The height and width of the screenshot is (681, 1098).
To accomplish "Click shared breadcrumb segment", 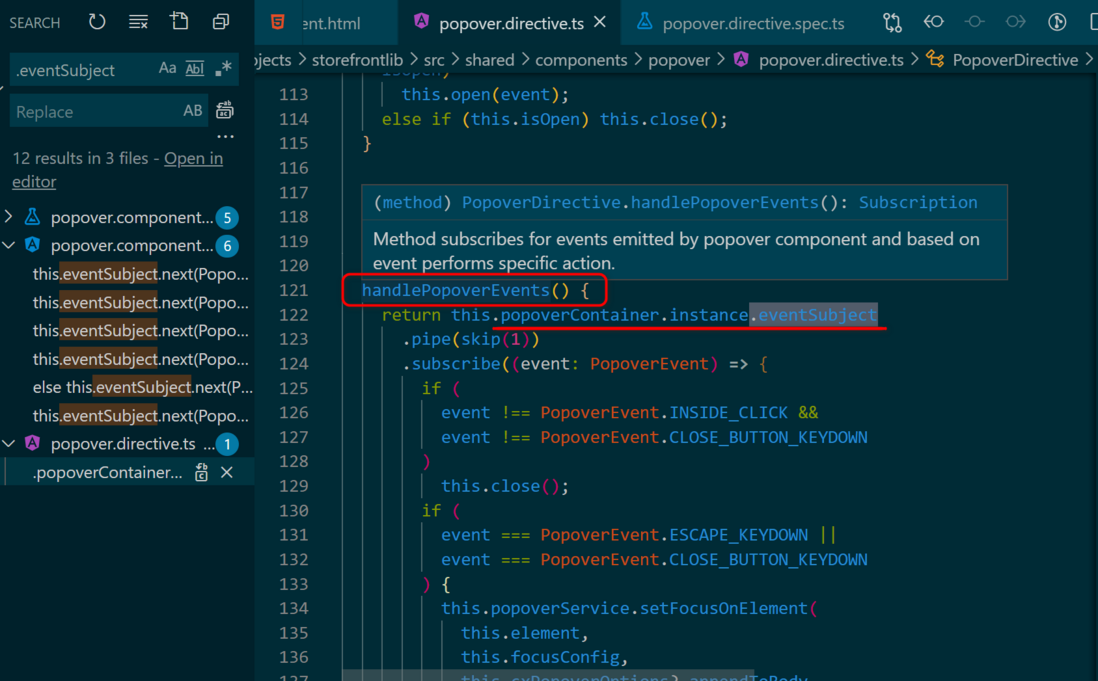I will pos(489,60).
